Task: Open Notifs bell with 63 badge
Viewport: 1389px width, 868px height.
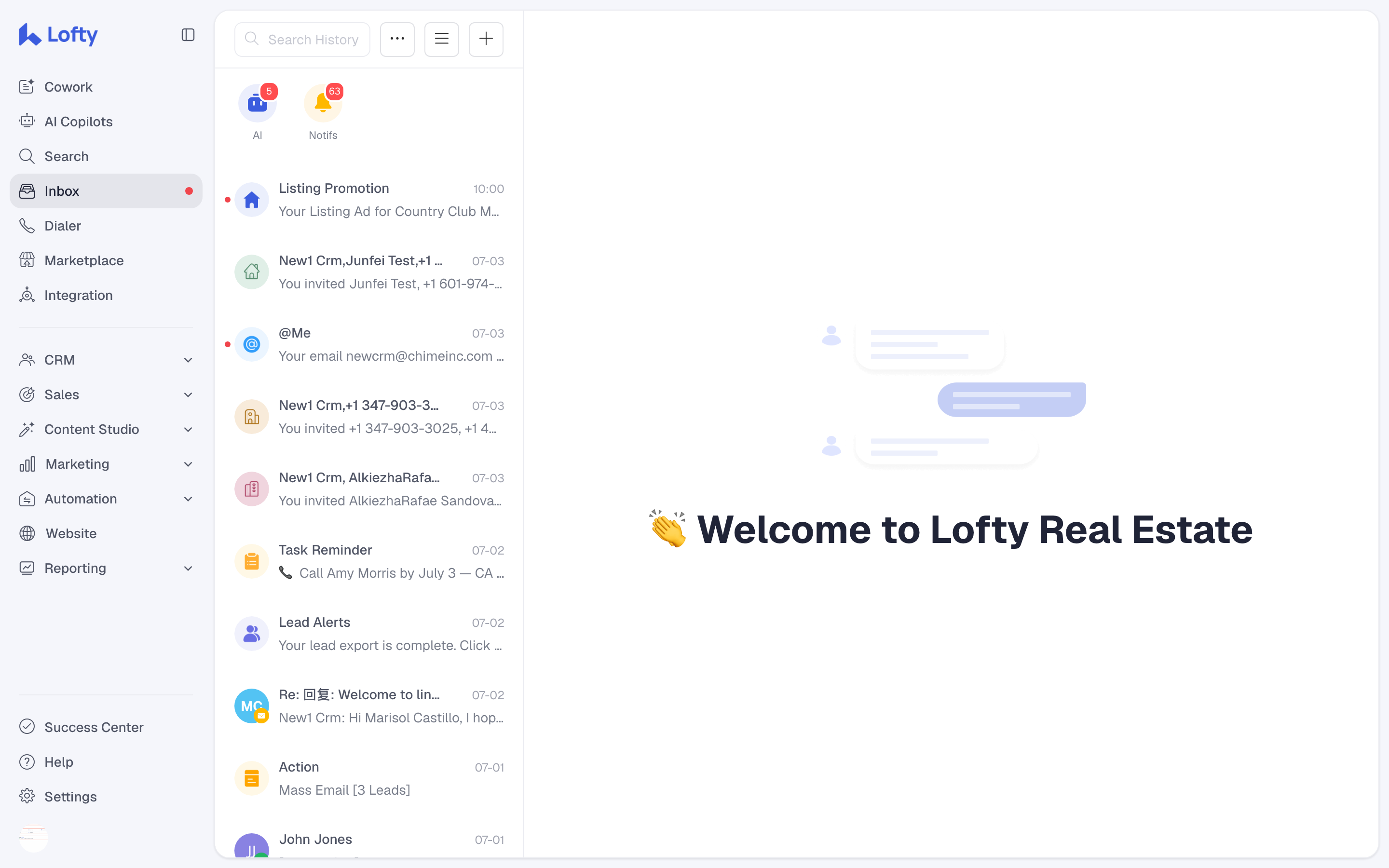Action: [323, 104]
